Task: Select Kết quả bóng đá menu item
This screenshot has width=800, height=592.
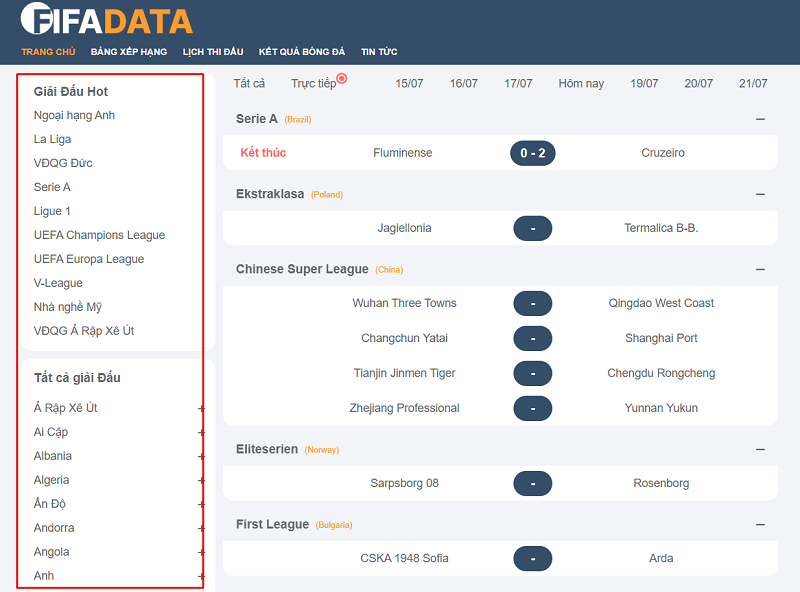Action: tap(302, 52)
